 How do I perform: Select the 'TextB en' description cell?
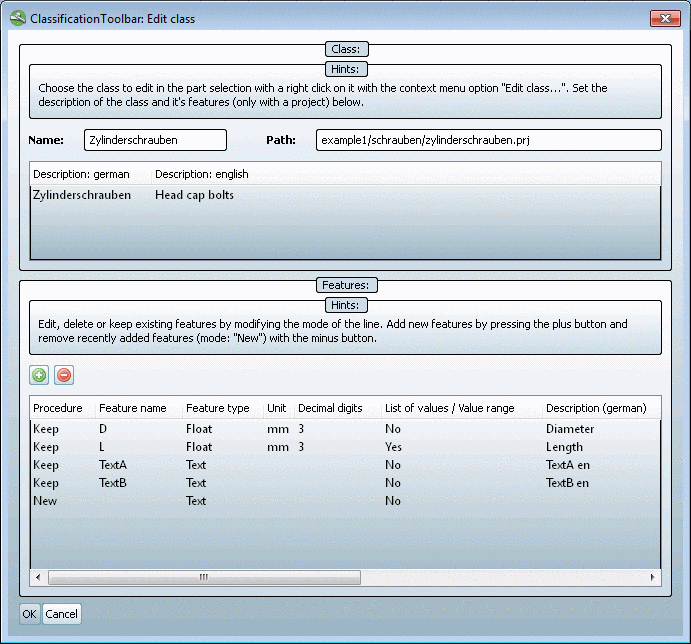click(x=568, y=483)
